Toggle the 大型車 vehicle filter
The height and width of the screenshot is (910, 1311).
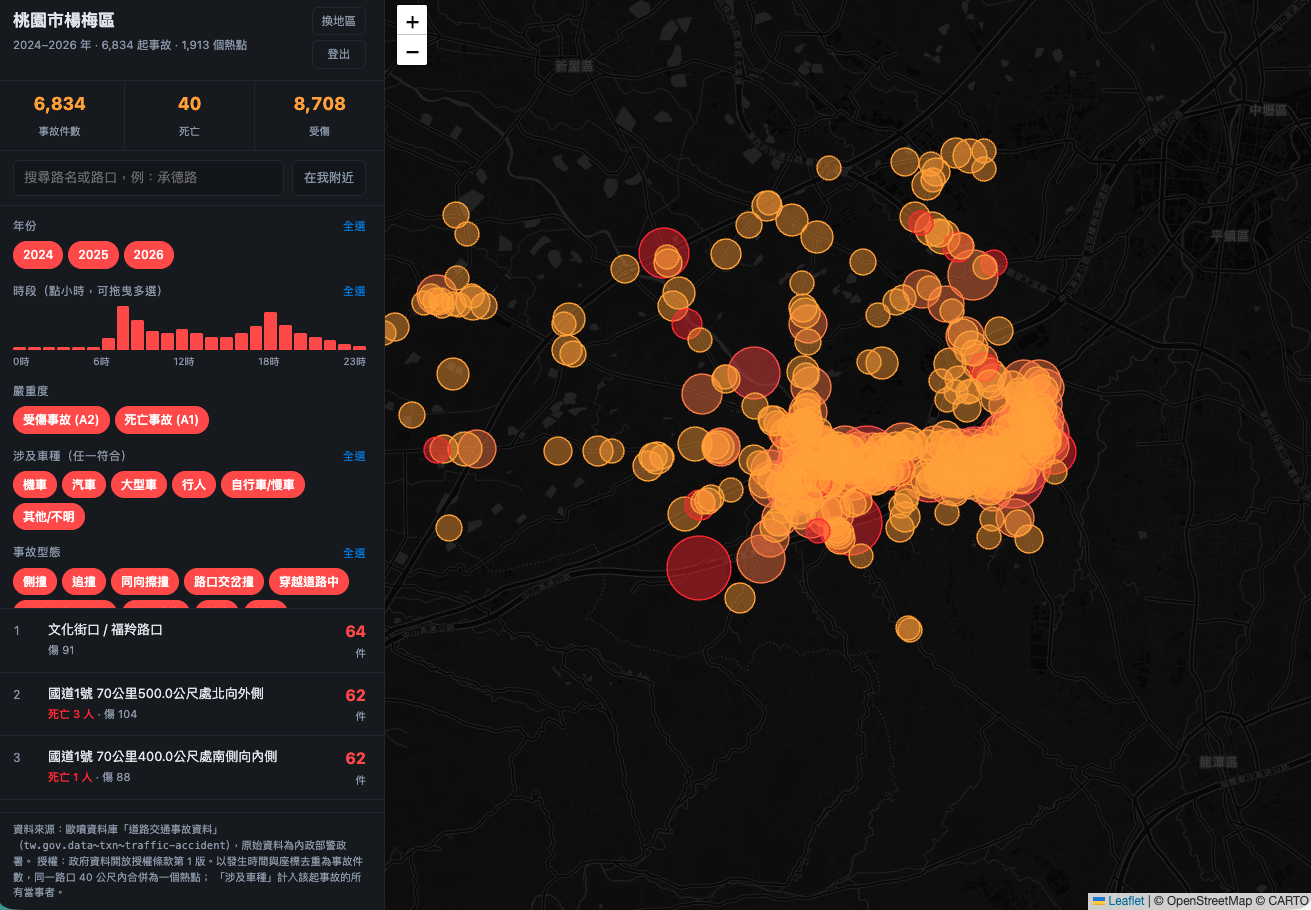point(139,485)
